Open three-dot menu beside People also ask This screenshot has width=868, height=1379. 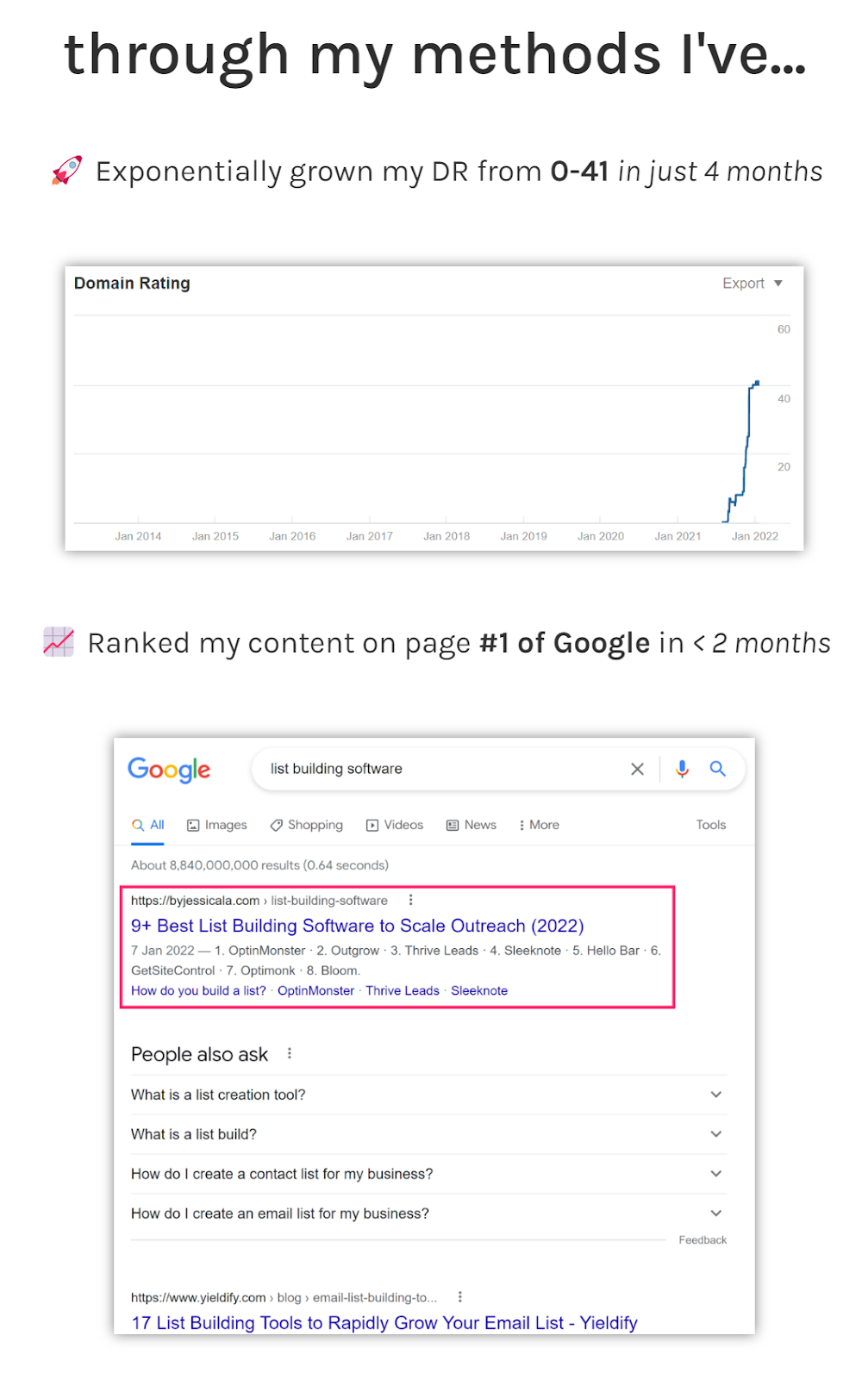pos(290,1053)
